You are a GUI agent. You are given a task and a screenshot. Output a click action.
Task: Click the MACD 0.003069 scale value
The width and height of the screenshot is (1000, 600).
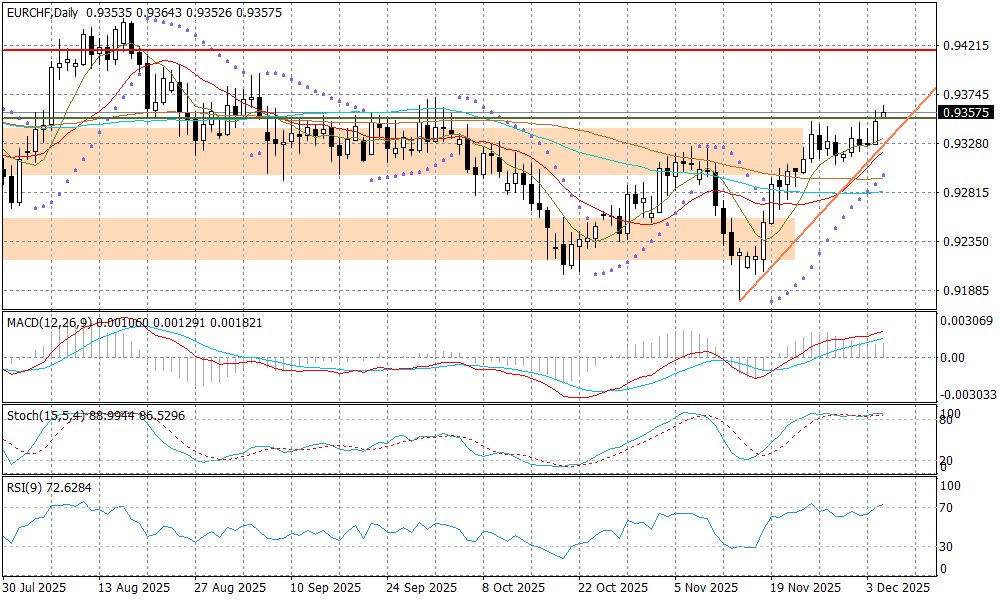coord(965,320)
